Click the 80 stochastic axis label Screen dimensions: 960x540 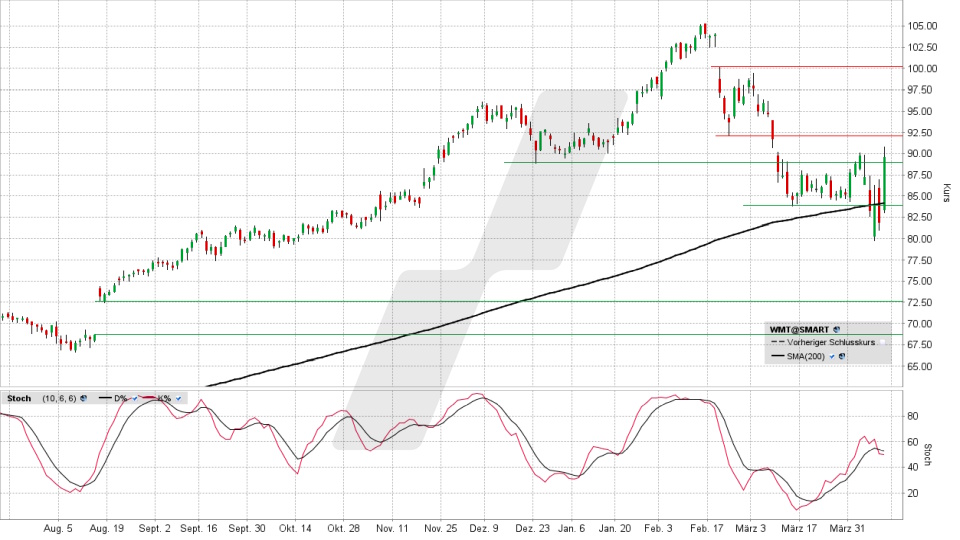[x=912, y=416]
